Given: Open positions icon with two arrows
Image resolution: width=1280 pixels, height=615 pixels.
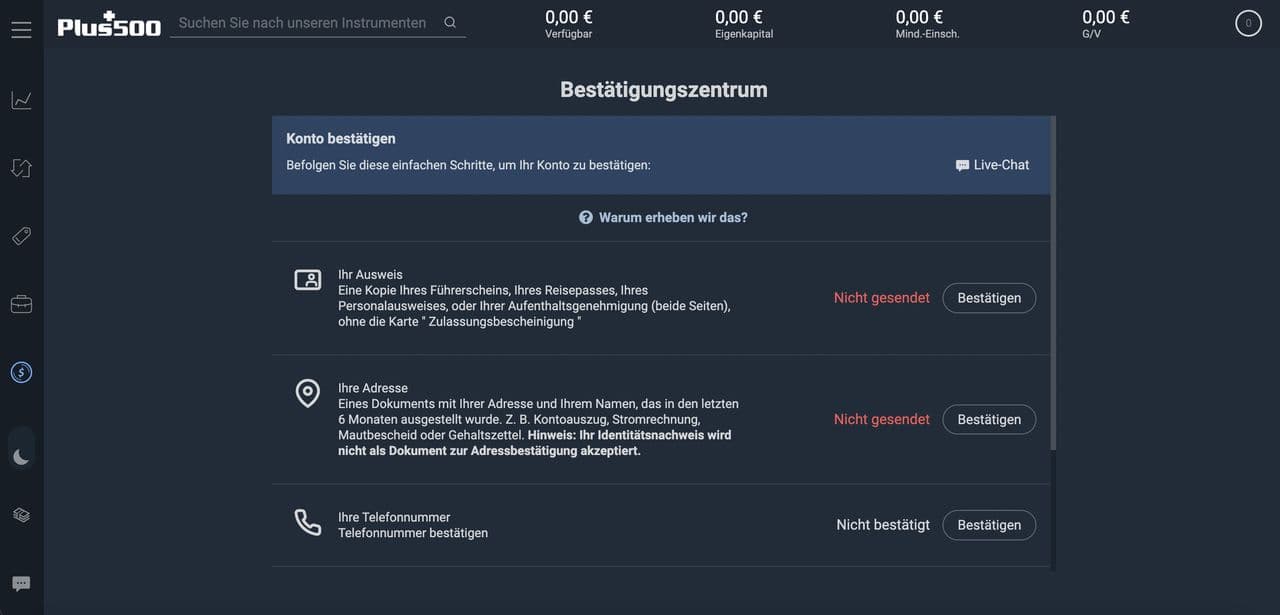Looking at the screenshot, I should [x=21, y=168].
